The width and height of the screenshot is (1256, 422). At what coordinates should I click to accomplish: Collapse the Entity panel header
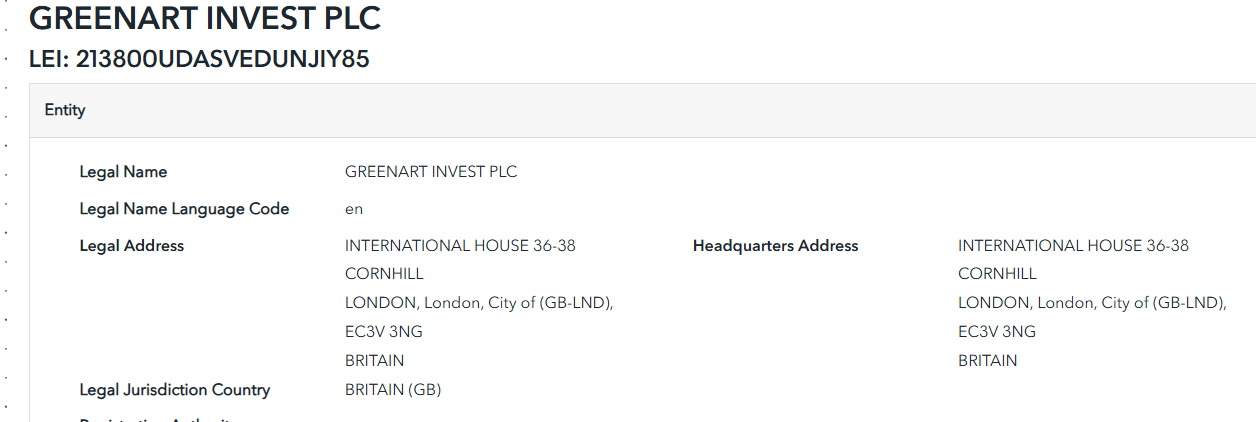[x=65, y=110]
